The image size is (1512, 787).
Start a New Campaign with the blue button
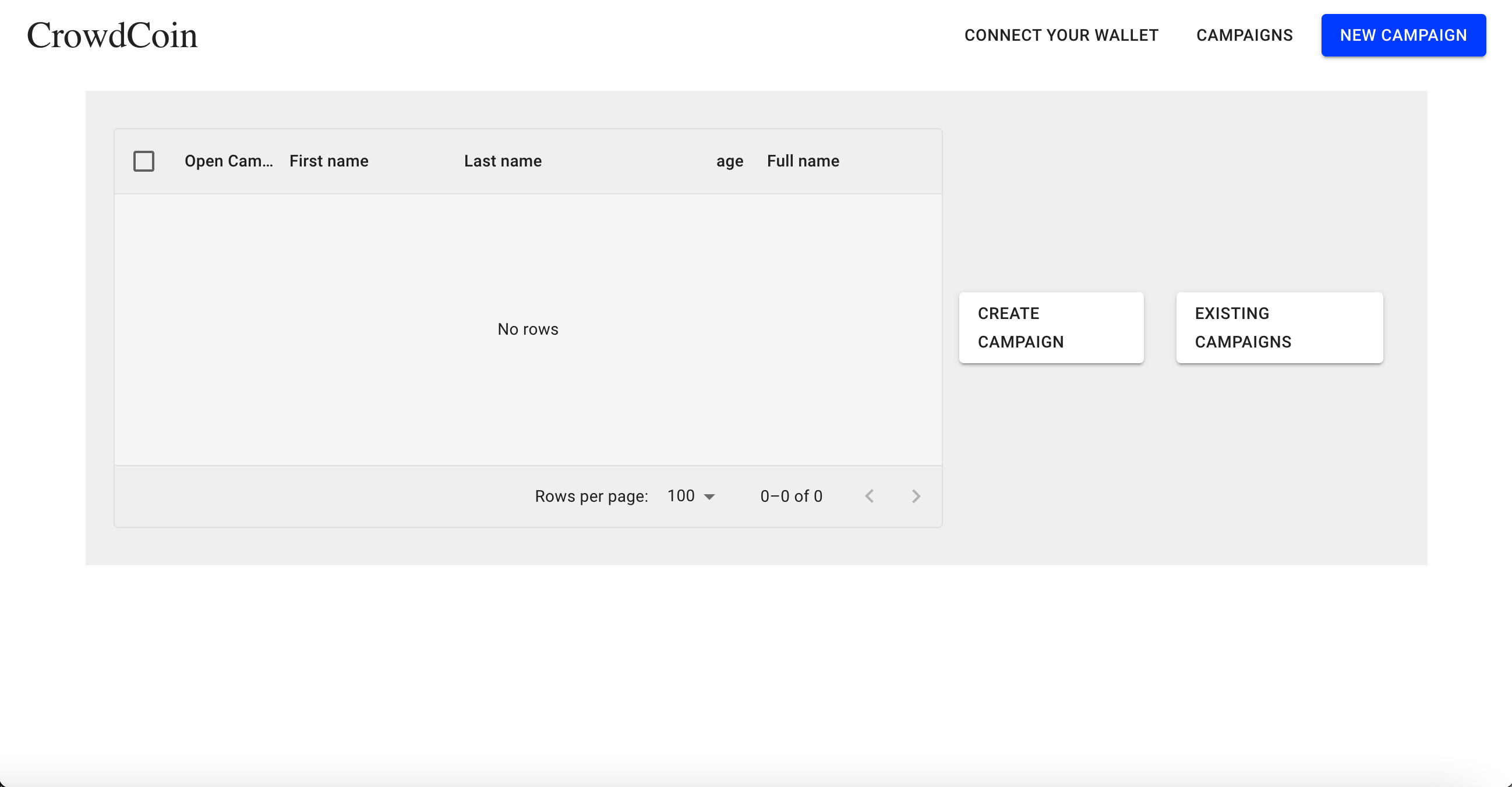(1404, 35)
